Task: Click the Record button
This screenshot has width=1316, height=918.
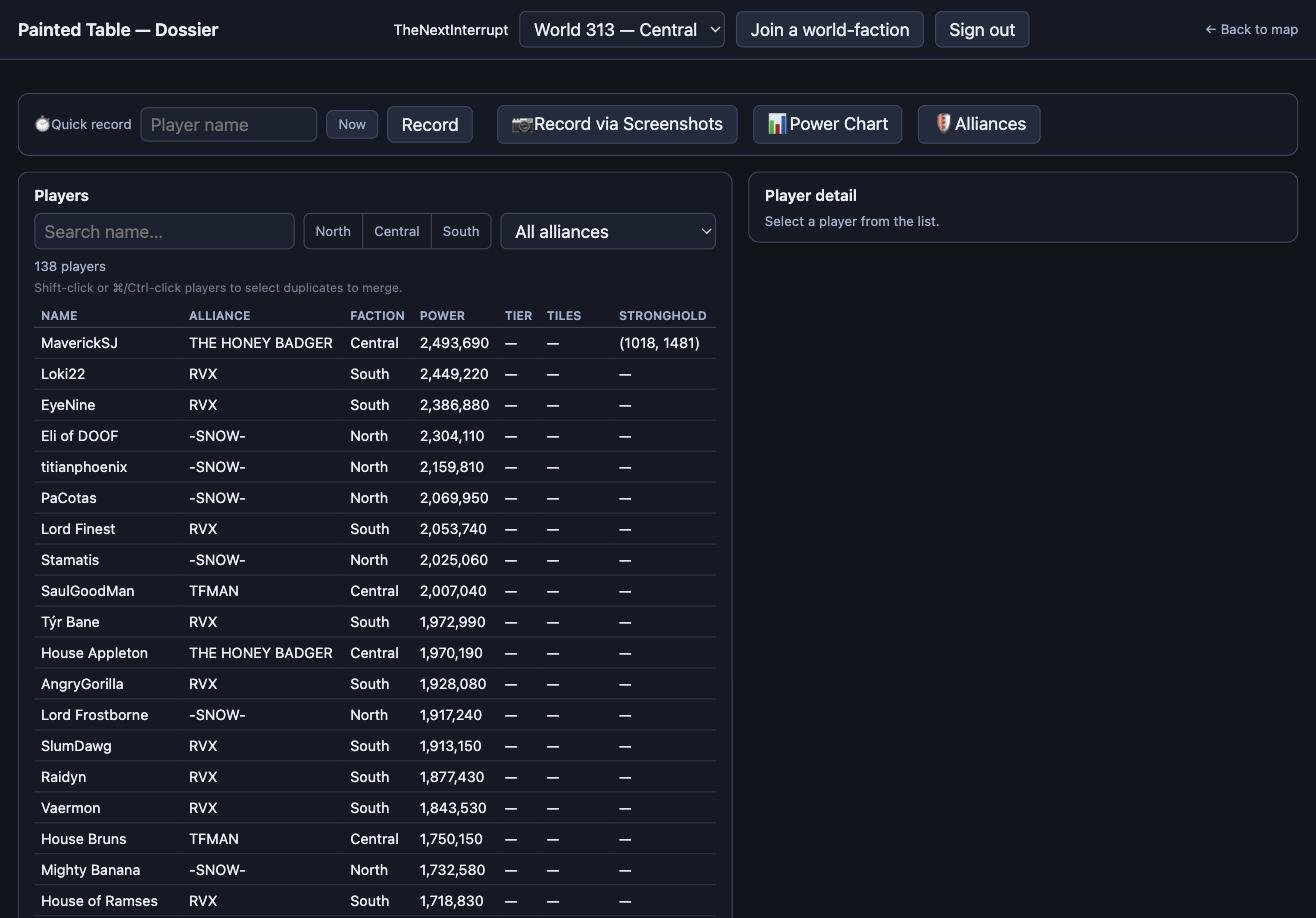Action: [x=430, y=125]
